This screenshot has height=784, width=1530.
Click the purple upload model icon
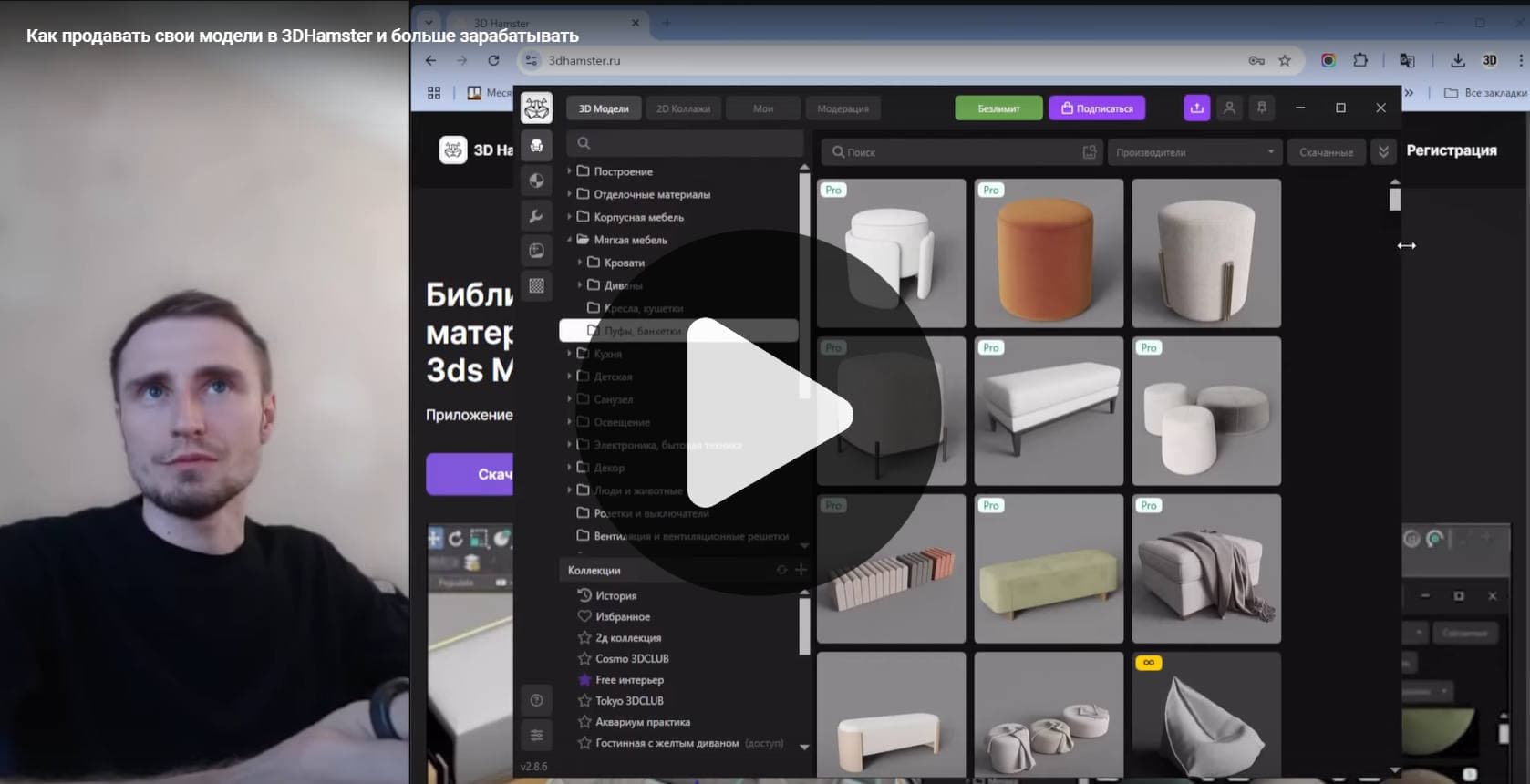1196,108
